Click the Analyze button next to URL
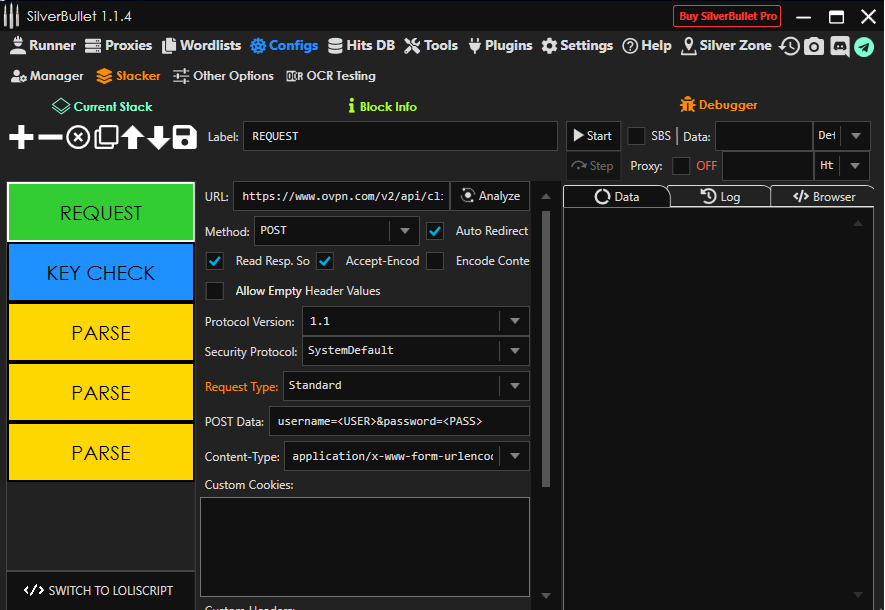Viewport: 885px width, 610px height. 490,196
